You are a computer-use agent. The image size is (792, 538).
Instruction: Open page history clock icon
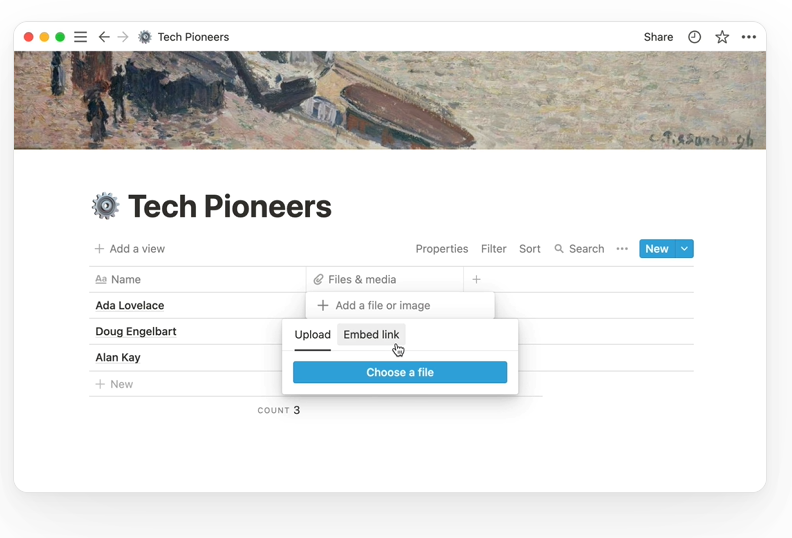click(695, 37)
